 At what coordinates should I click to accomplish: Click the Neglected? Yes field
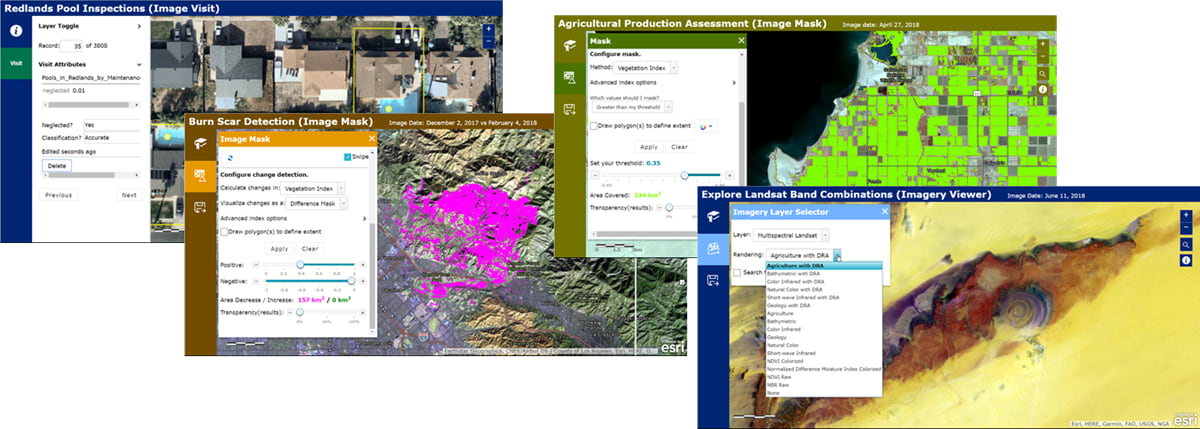pyautogui.click(x=111, y=124)
